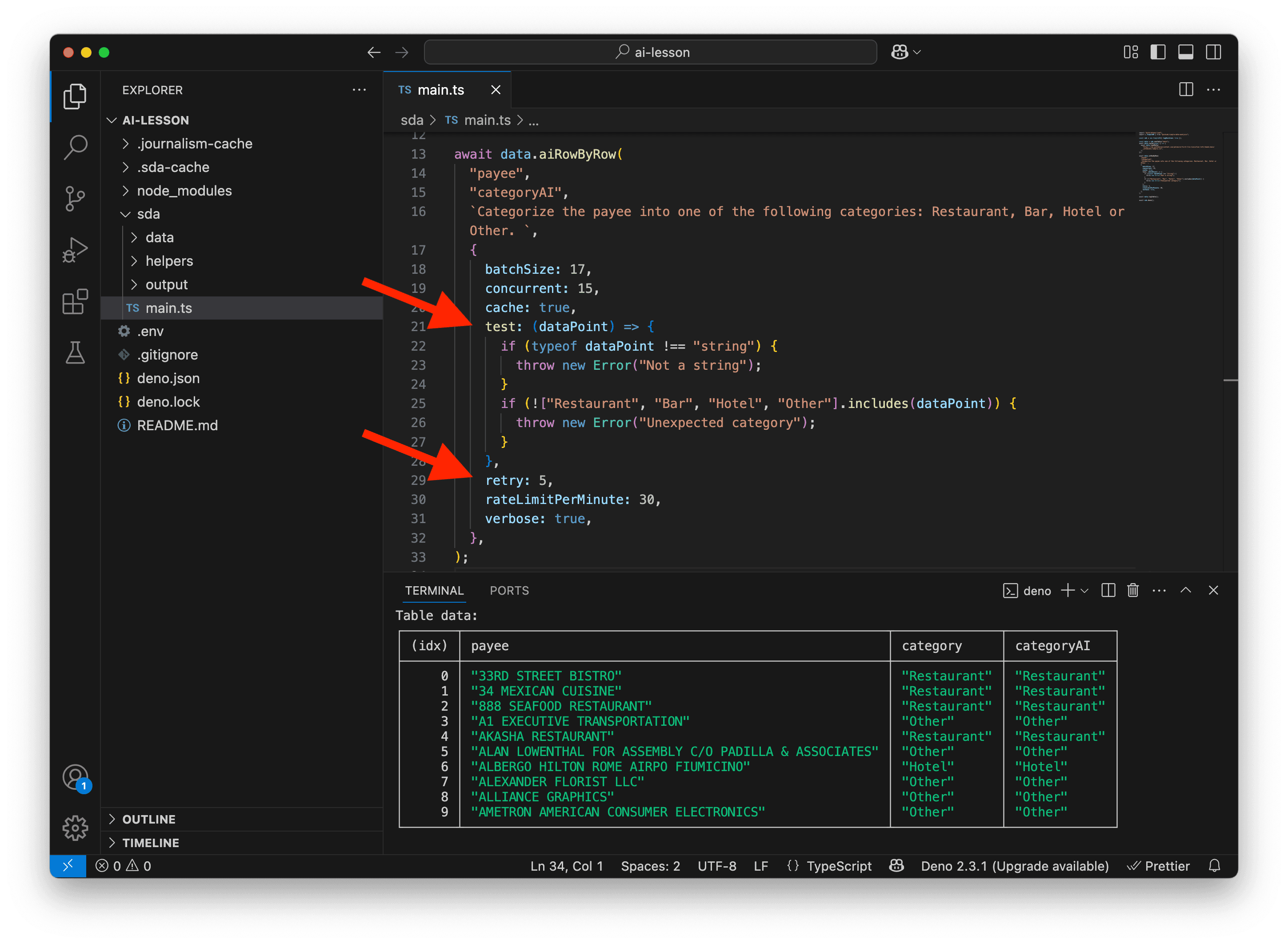Viewport: 1288px width, 944px height.
Task: Open the Manage gear menu
Action: 75,828
